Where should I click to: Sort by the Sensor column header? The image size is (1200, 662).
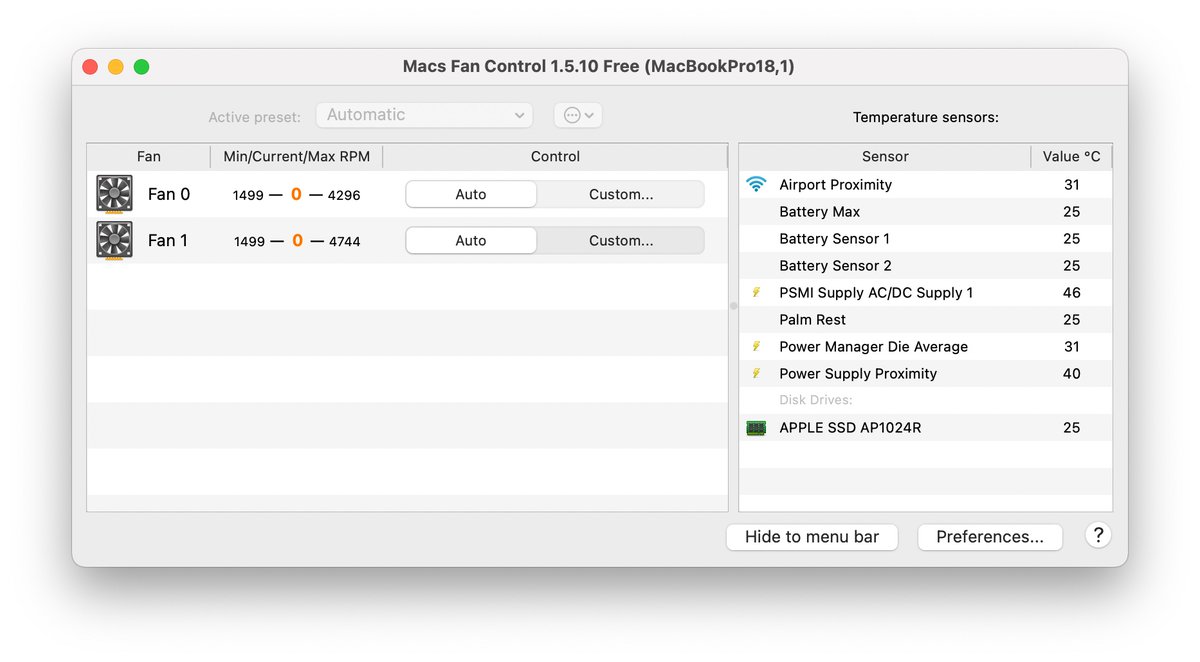(x=885, y=156)
